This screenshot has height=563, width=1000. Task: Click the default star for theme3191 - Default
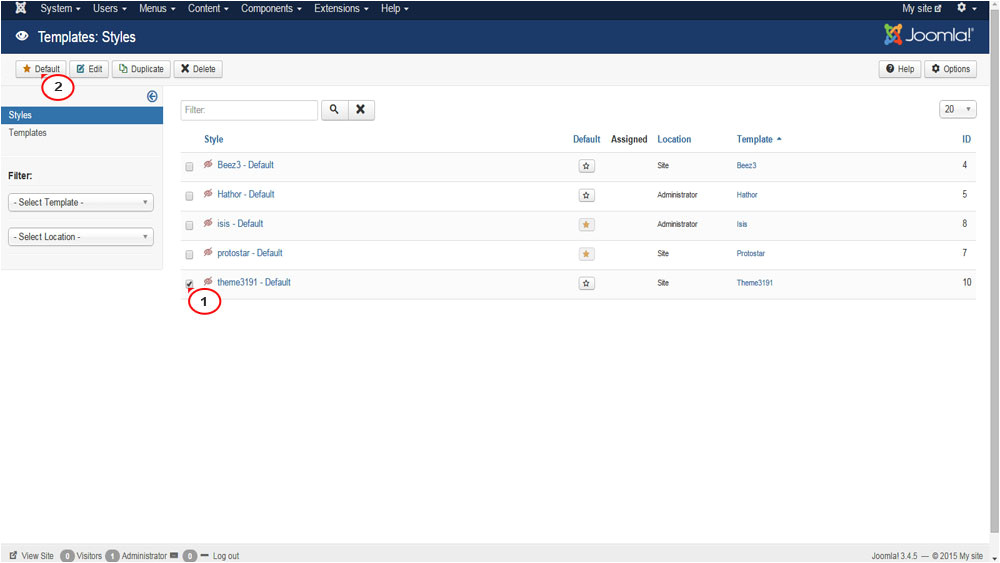point(586,283)
